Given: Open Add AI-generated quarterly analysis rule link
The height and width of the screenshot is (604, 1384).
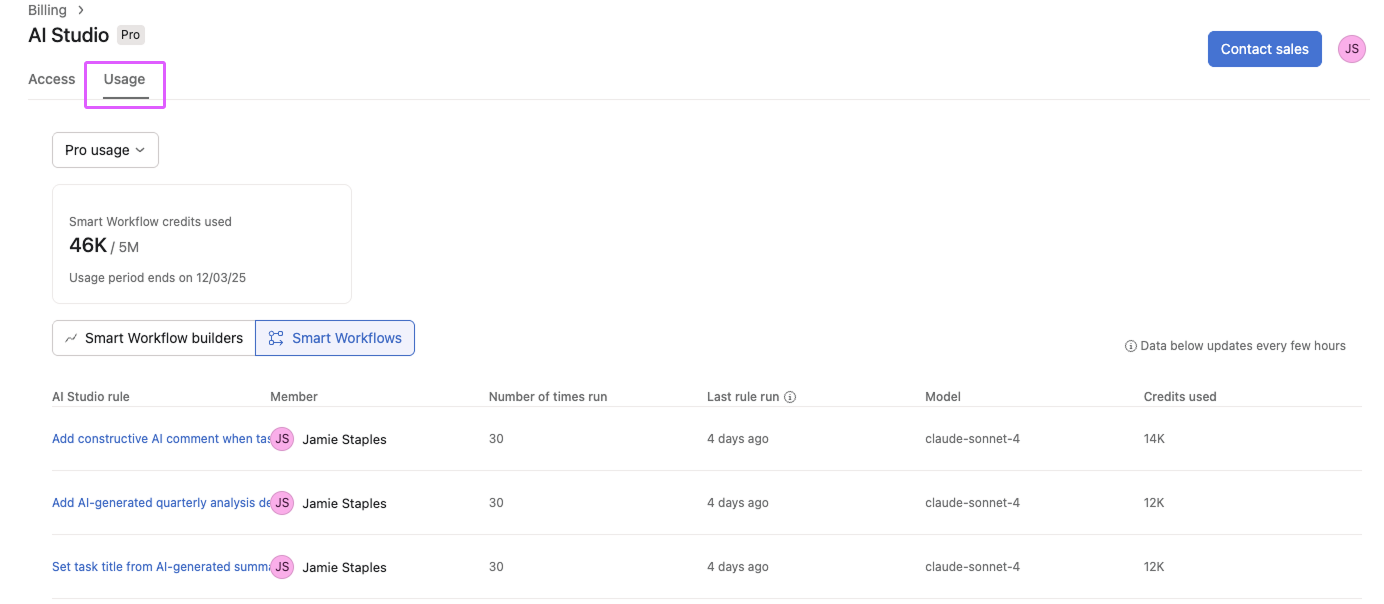Looking at the screenshot, I should point(160,503).
